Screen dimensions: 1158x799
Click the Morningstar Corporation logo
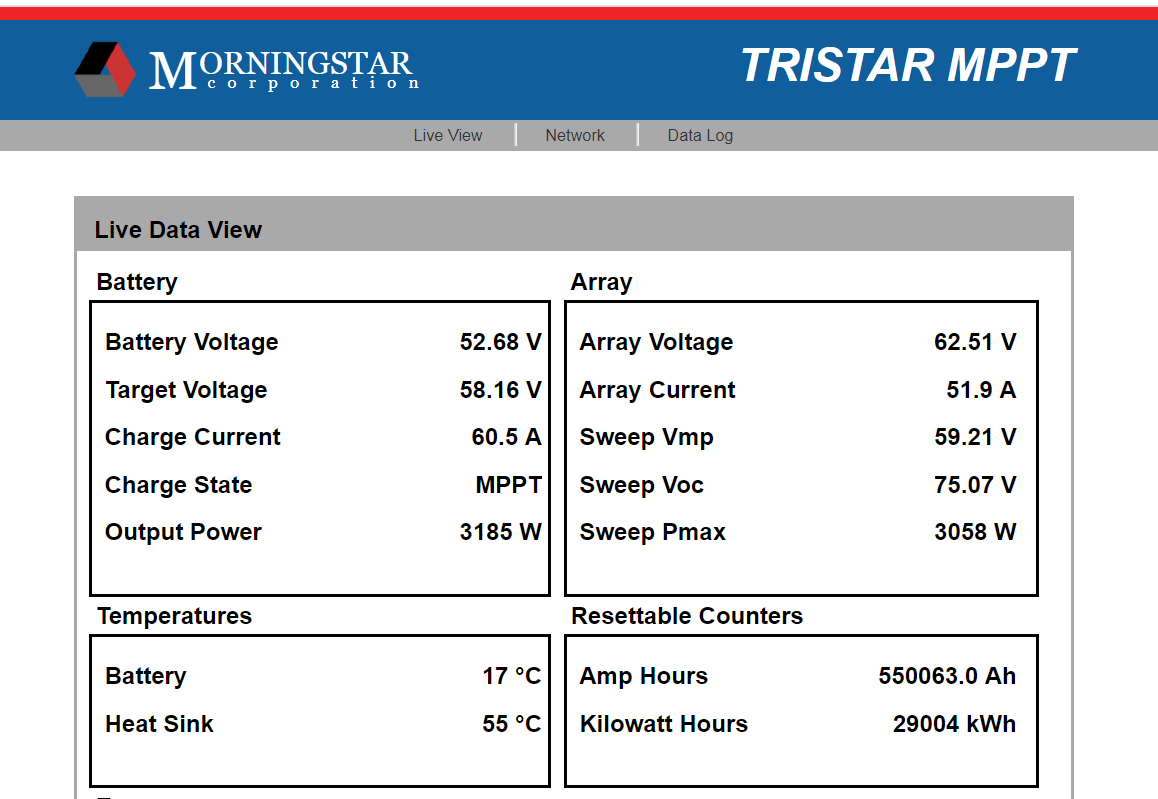point(247,69)
